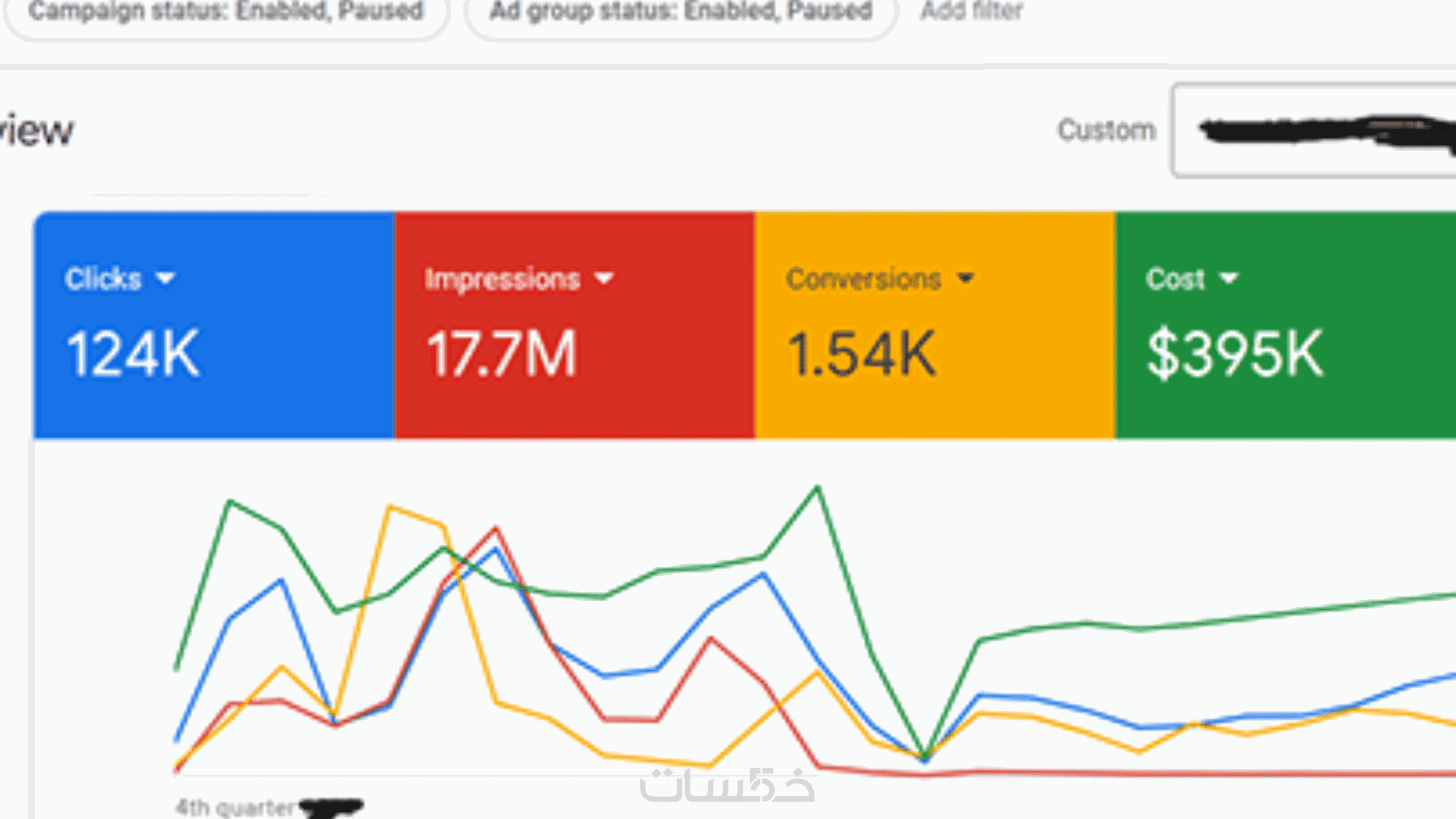Open the Custom date range box

1313,130
